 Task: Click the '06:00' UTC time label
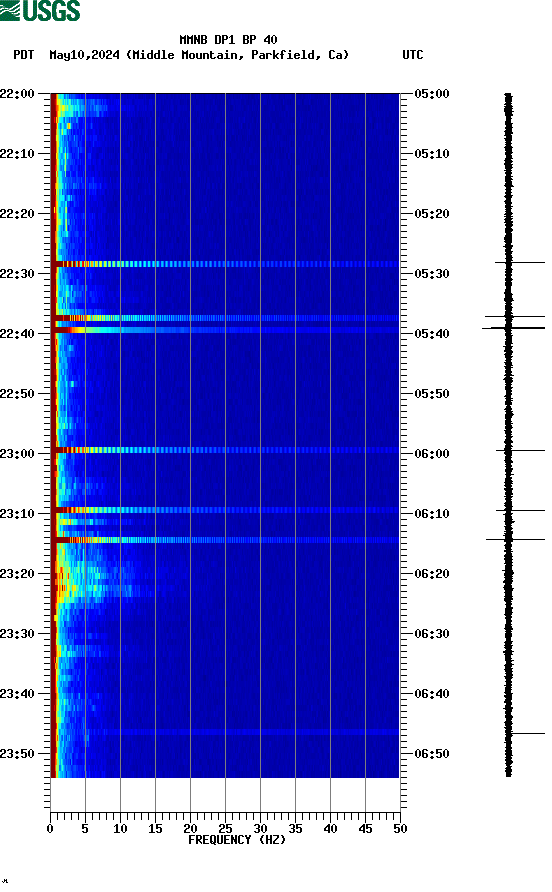pyautogui.click(x=432, y=454)
